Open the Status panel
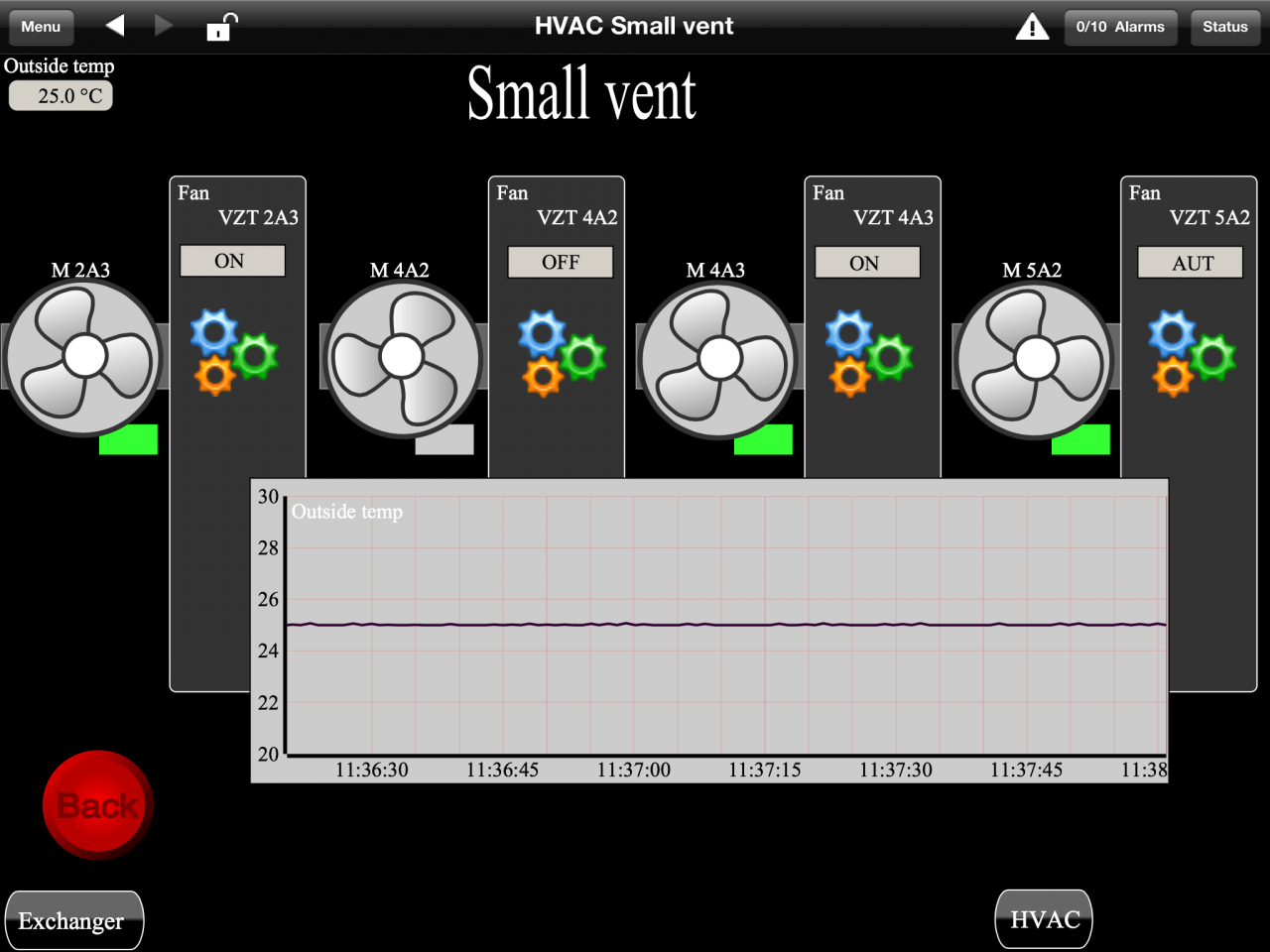This screenshot has width=1270, height=952. (1224, 27)
